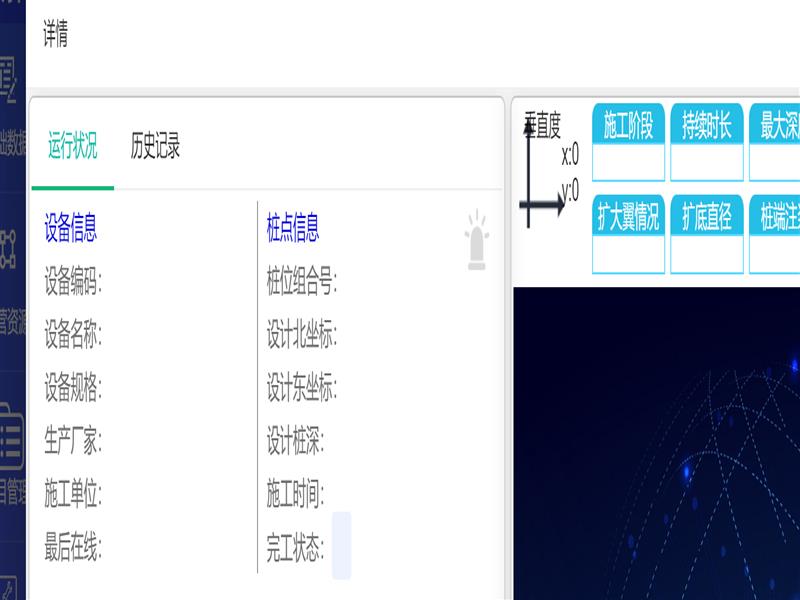Switch to the 运行状况 tab
800x600 pixels.
point(72,147)
